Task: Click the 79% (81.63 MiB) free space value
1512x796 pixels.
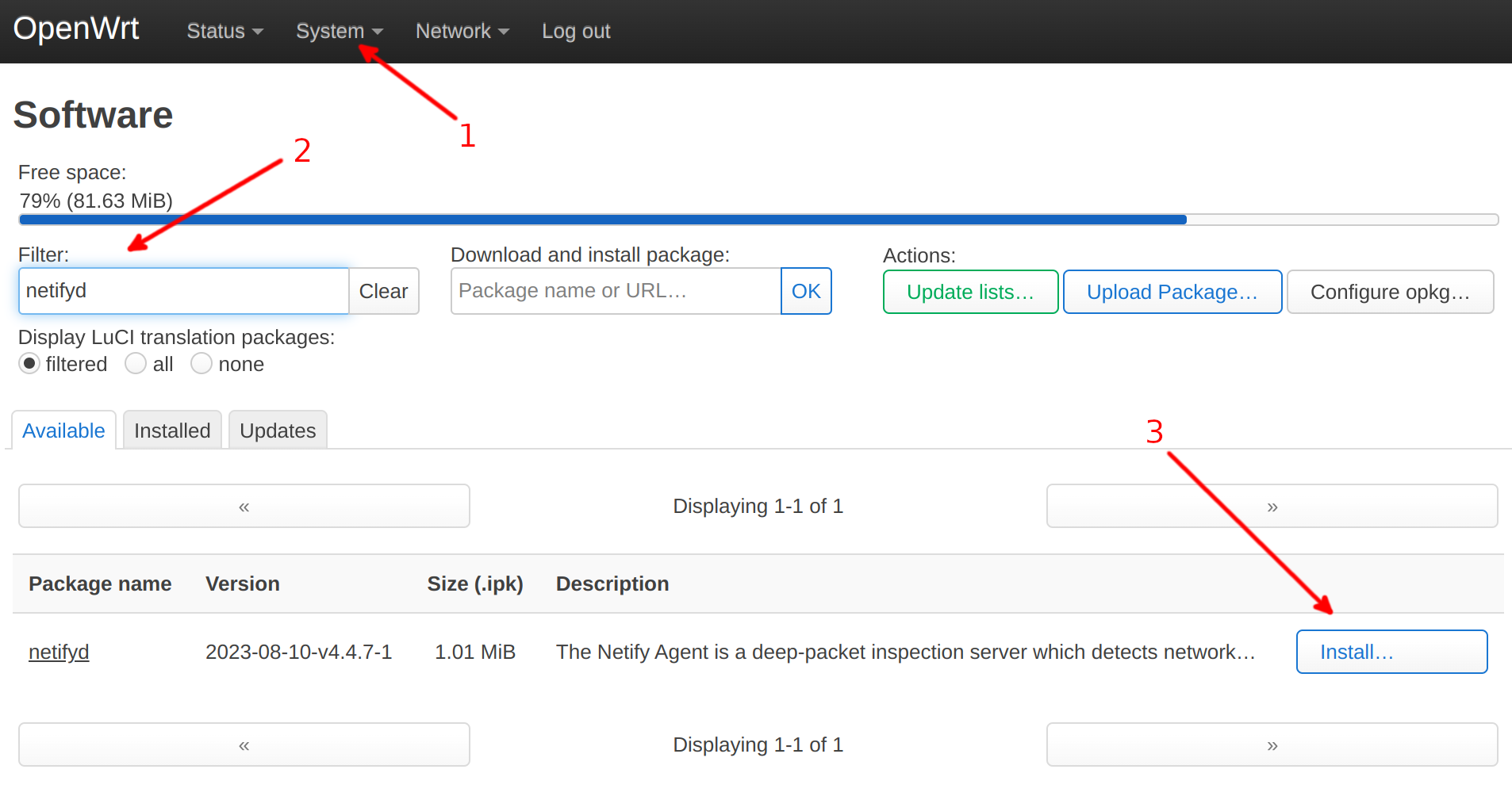Action: [x=96, y=201]
